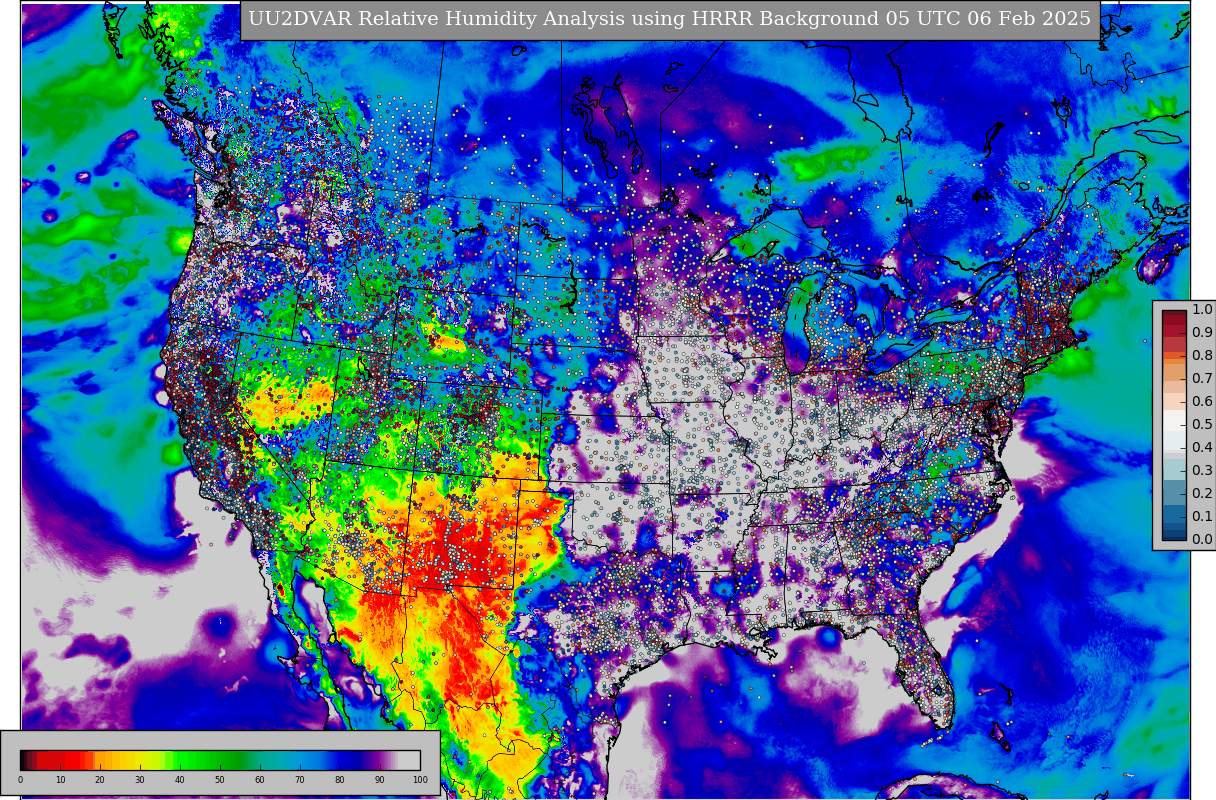The image size is (1216, 800).
Task: Click the 100 label on bottom humidity colorbar
Action: click(x=420, y=780)
